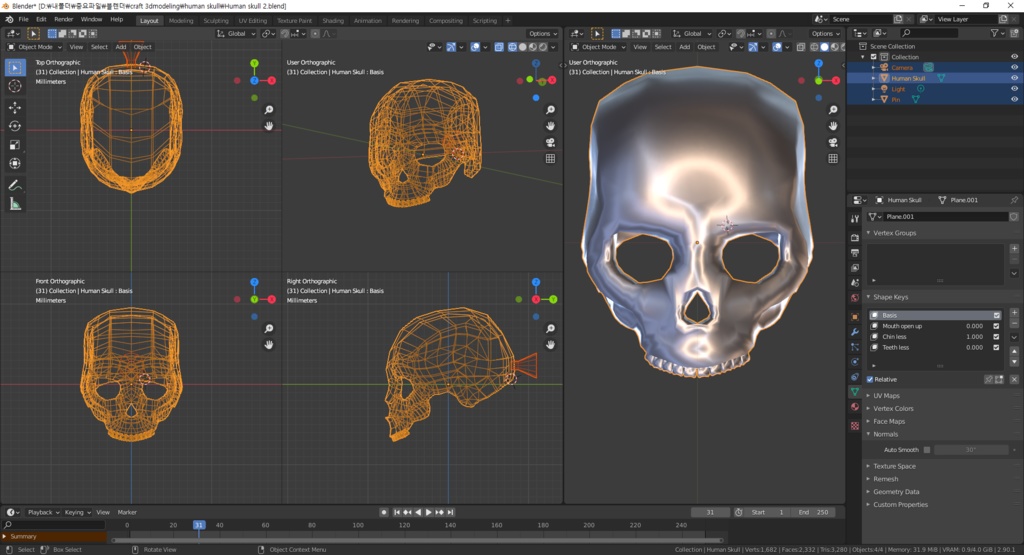The width and height of the screenshot is (1024, 555).
Task: Expand the UV Maps panel
Action: (886, 396)
